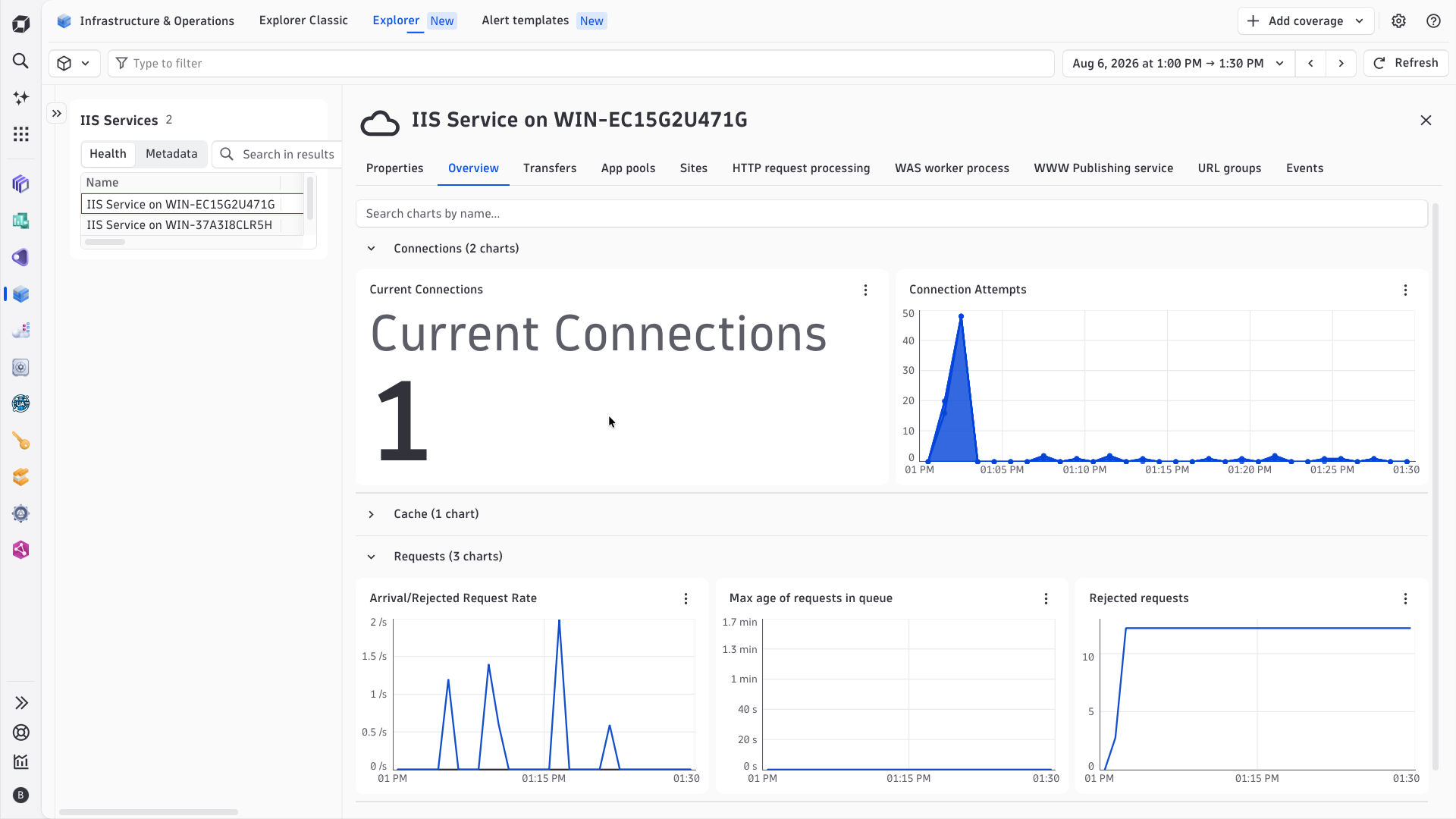Screen dimensions: 1456x819
Task: Open Explorer Classic tab
Action: [303, 20]
